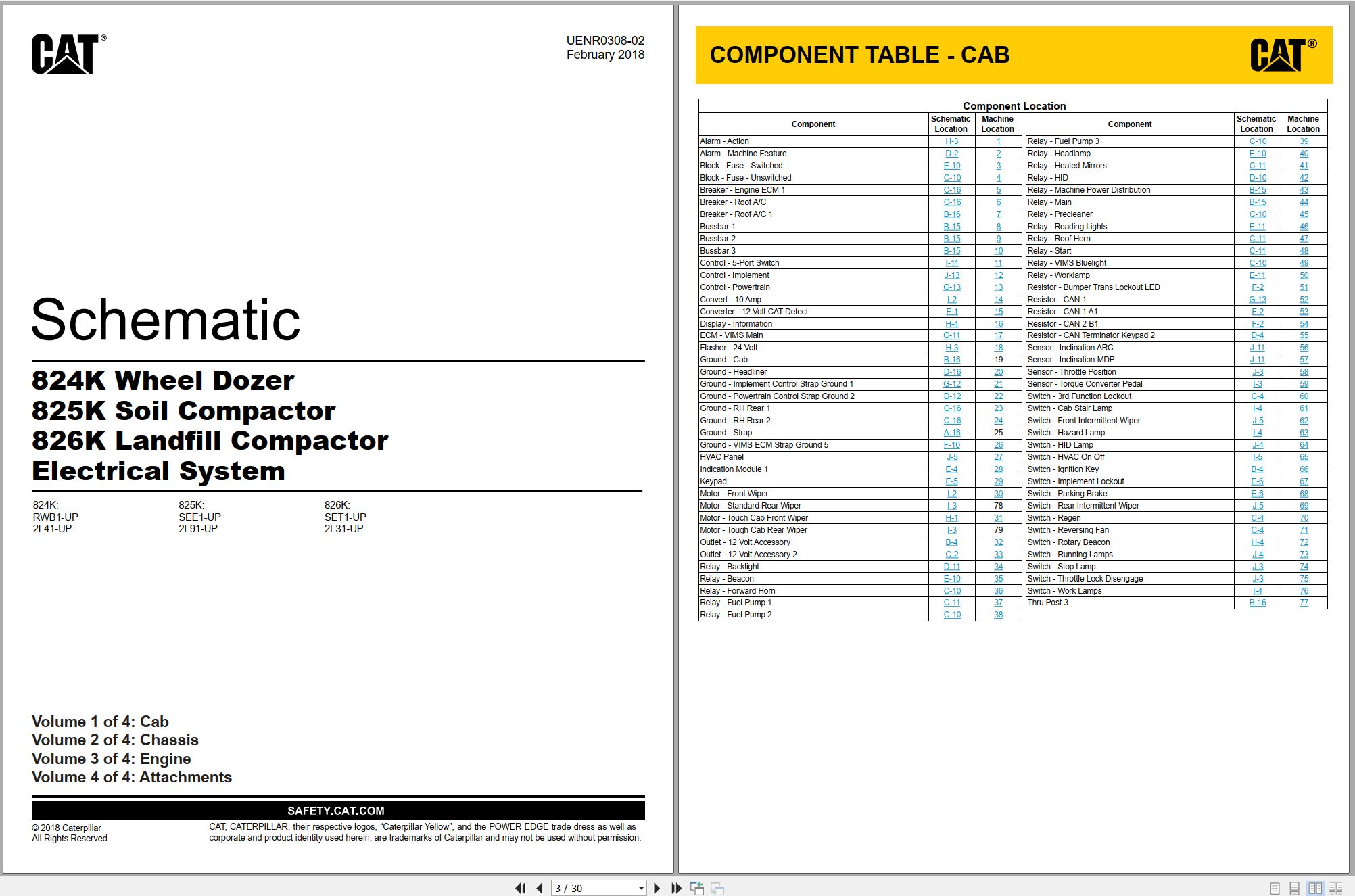Click the 'Component Location' table header

point(1014,106)
